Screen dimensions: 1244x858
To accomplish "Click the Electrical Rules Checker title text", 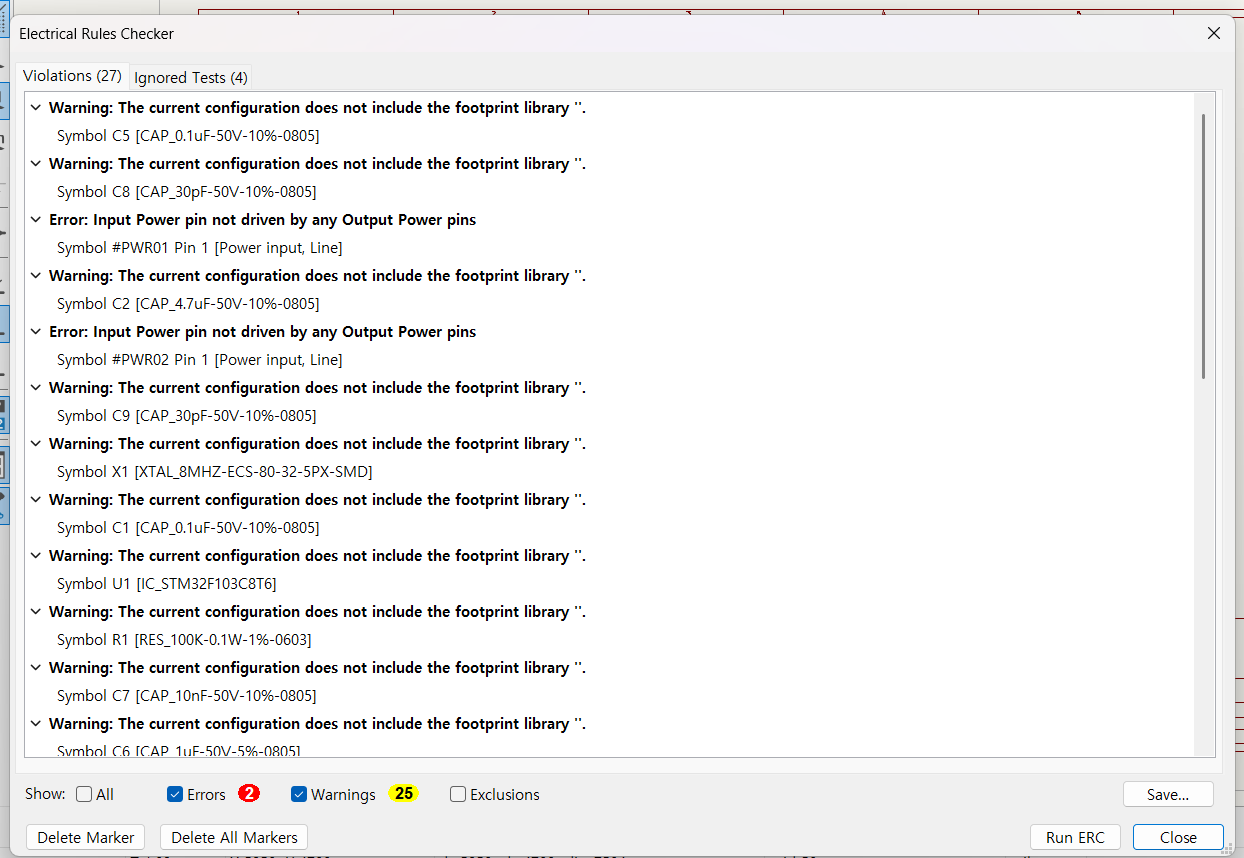I will 97,33.
